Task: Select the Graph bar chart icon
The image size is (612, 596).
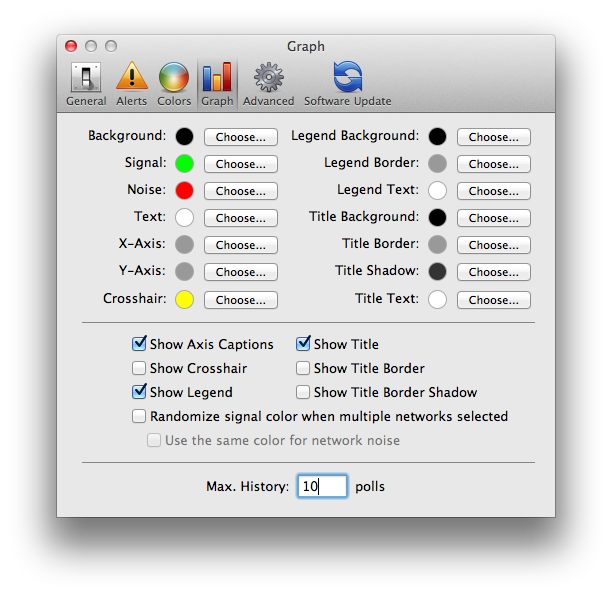Action: coord(217,84)
